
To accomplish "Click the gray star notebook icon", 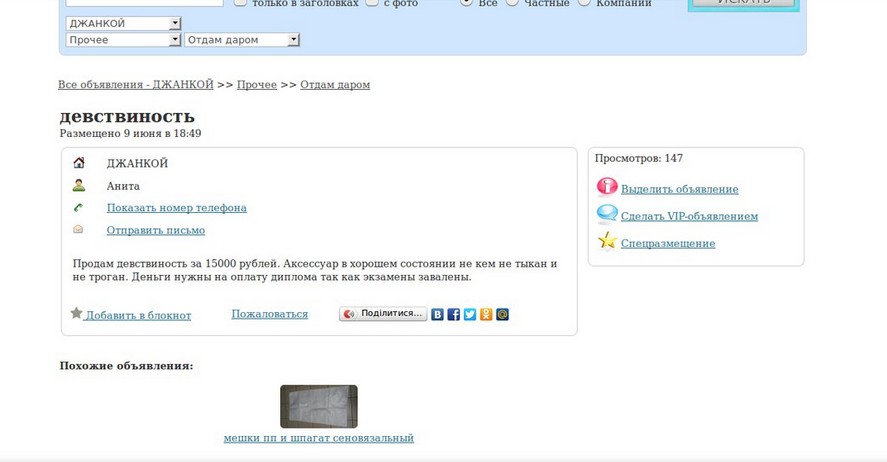I will tap(76, 313).
